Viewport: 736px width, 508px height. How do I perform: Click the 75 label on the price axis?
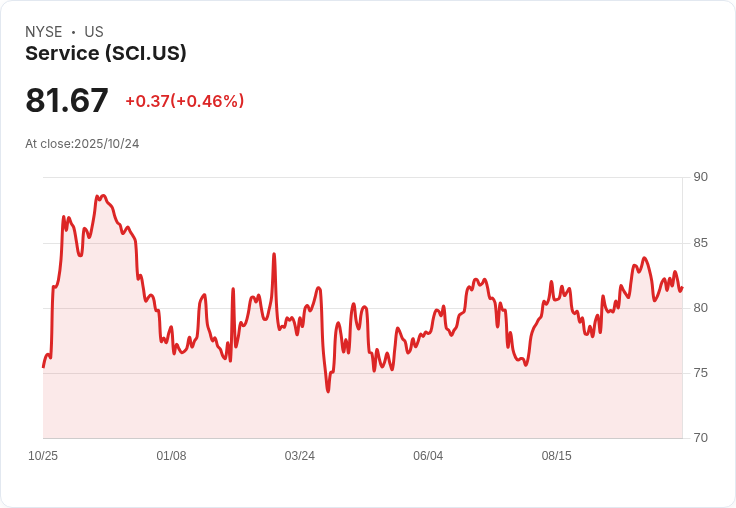click(x=700, y=373)
